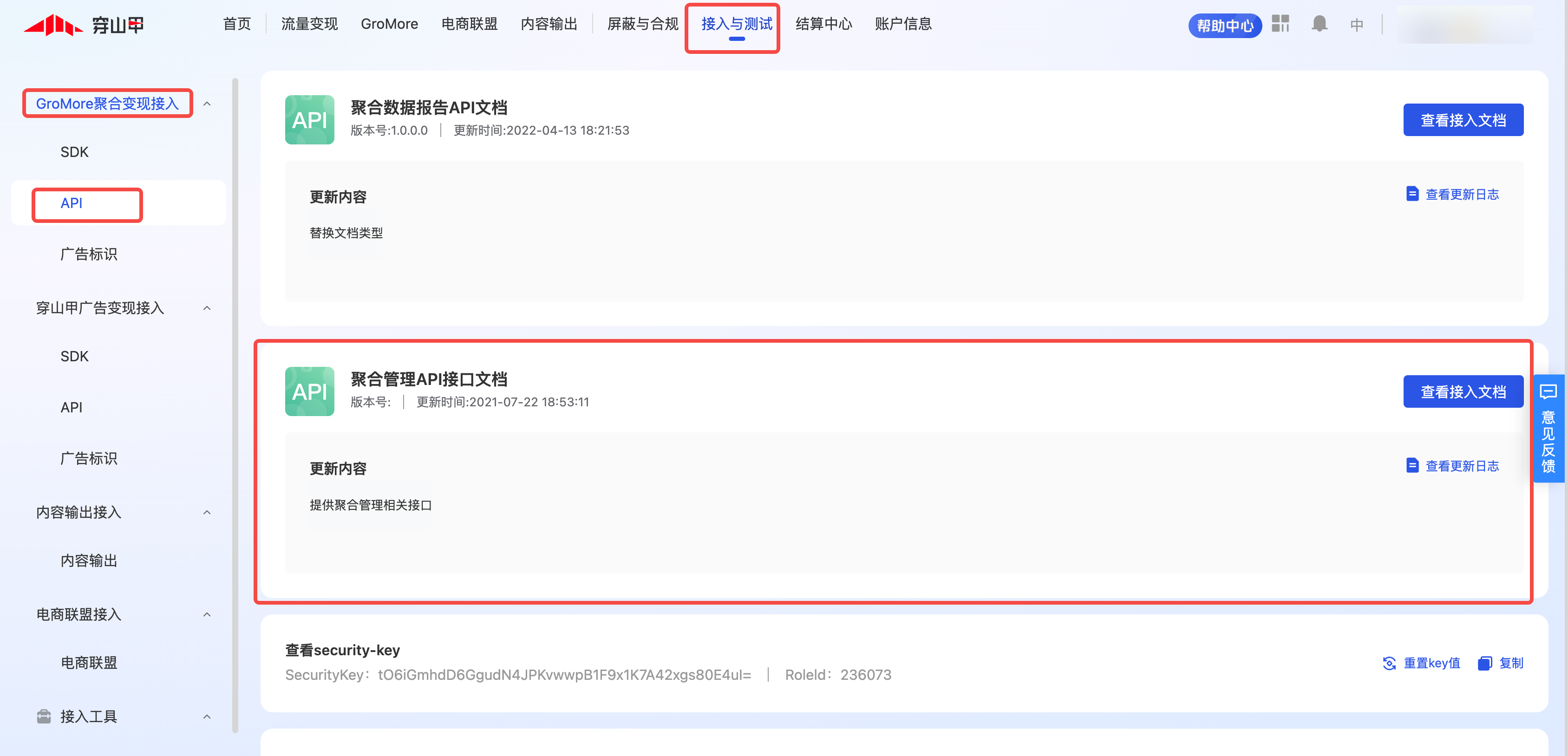Reset the security key value
Viewport: 1568px width, 756px height.
pyautogui.click(x=1422, y=663)
